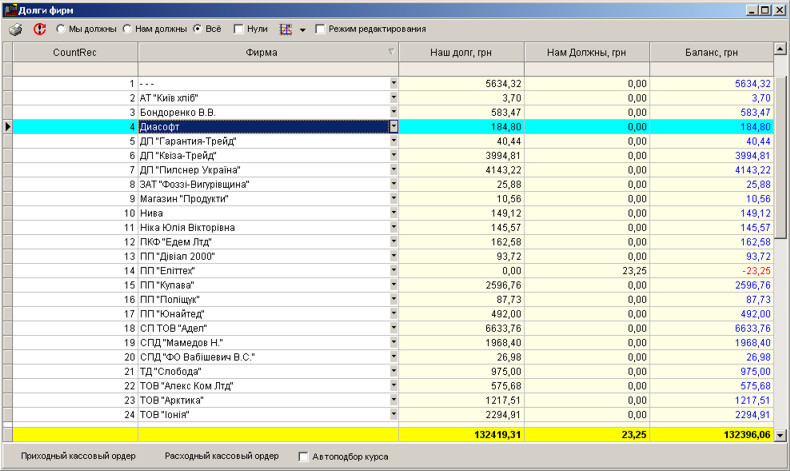Select the 'Мы должны' radio button
790x471 pixels.
coord(62,29)
